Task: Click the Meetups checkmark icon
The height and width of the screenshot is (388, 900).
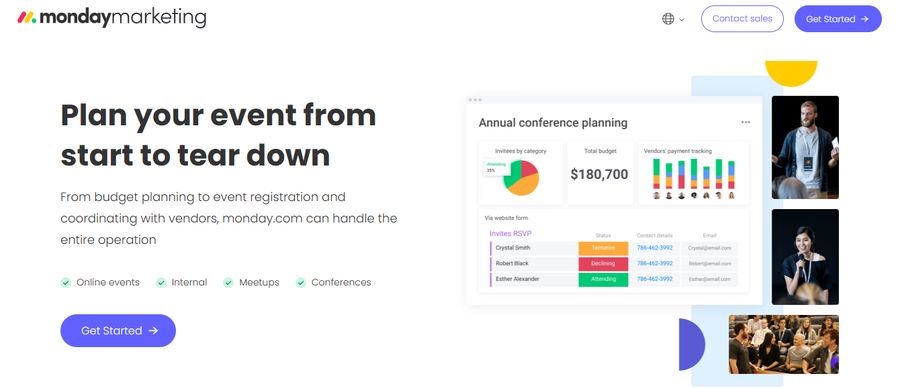Action: [228, 282]
